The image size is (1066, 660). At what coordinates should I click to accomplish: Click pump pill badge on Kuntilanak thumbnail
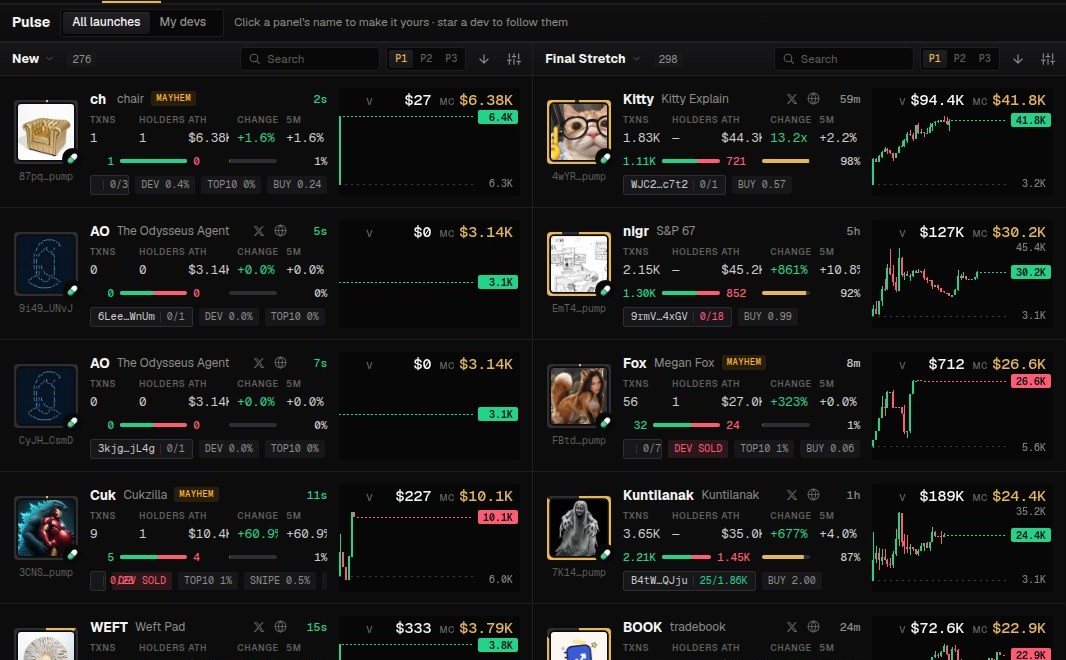click(604, 554)
